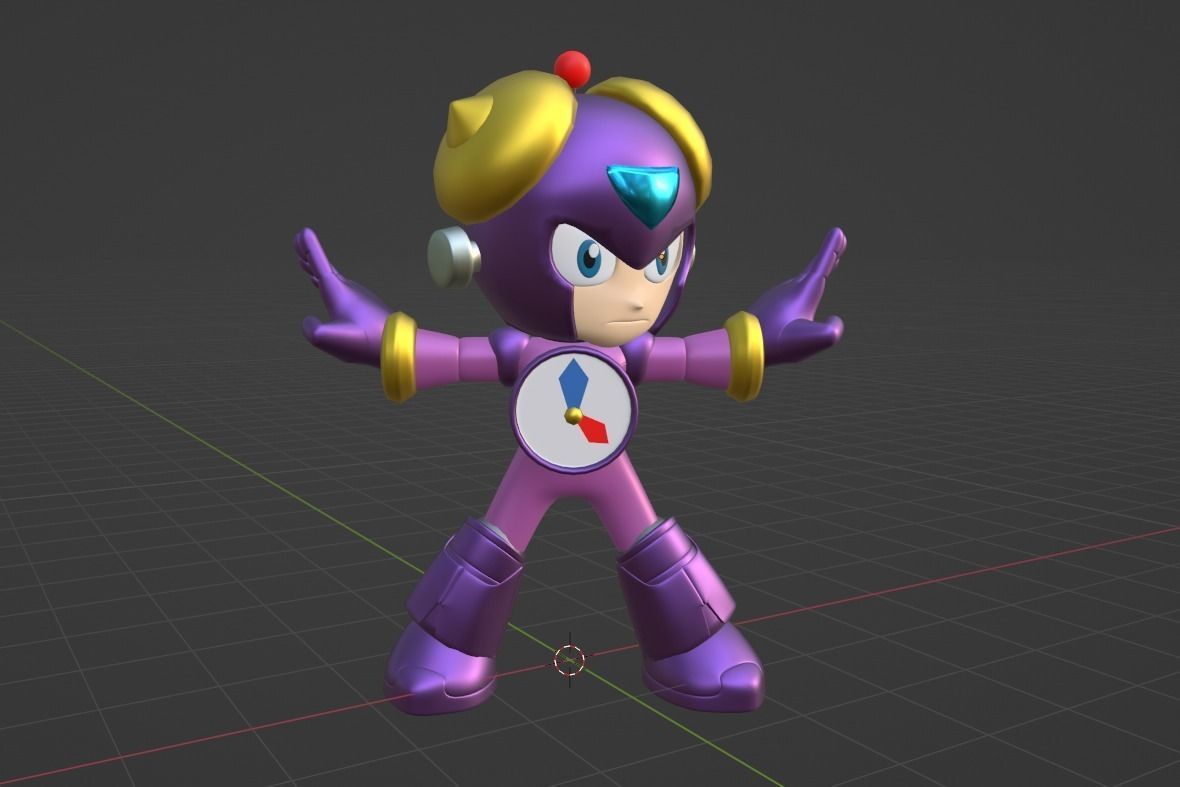The height and width of the screenshot is (787, 1180).
Task: Select the silver ear knob on the helmet
Action: [x=454, y=258]
